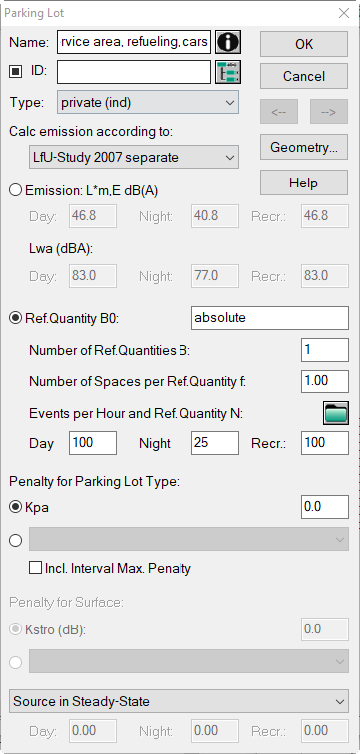This screenshot has width=360, height=754.
Task: Click the Name input field
Action: (134, 42)
